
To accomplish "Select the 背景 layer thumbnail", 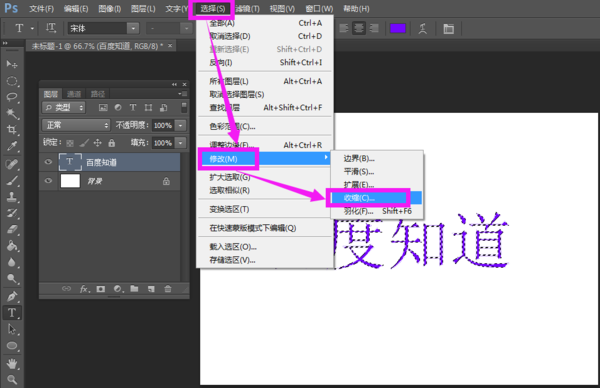I will click(70, 181).
